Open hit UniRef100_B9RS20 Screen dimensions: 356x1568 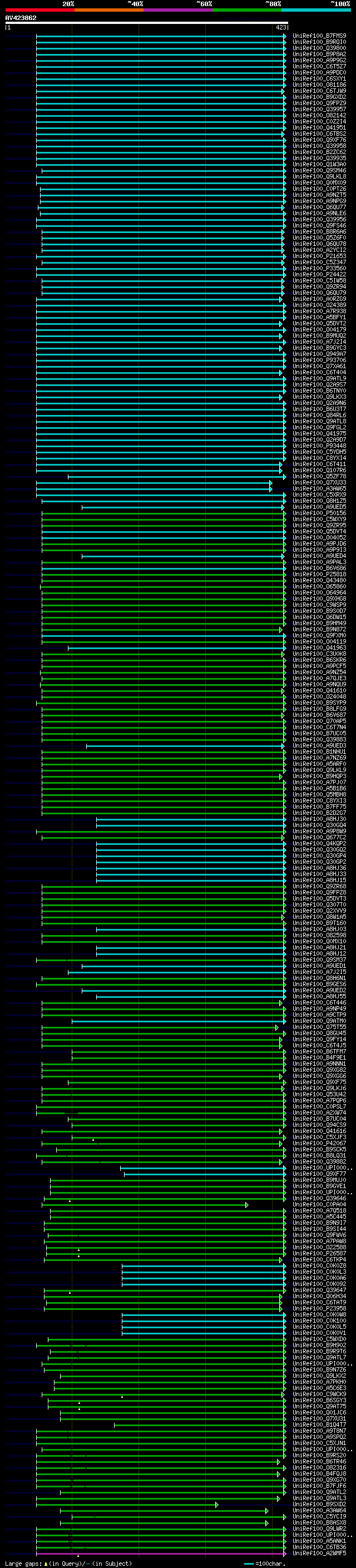(x=319, y=1455)
